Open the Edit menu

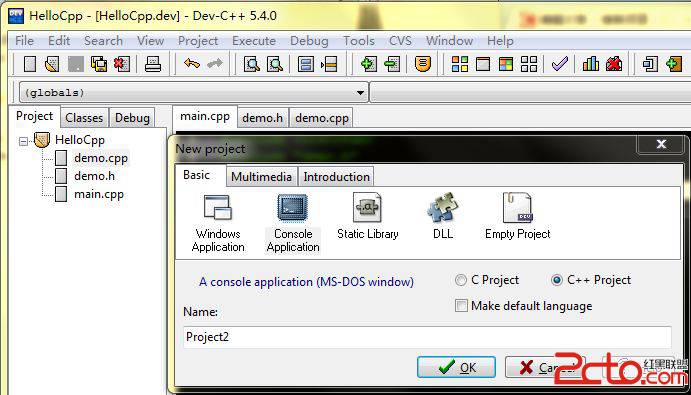click(59, 41)
